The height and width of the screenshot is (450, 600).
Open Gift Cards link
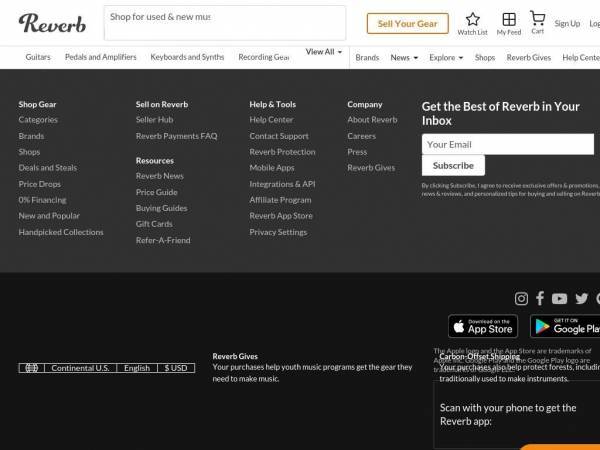154,224
